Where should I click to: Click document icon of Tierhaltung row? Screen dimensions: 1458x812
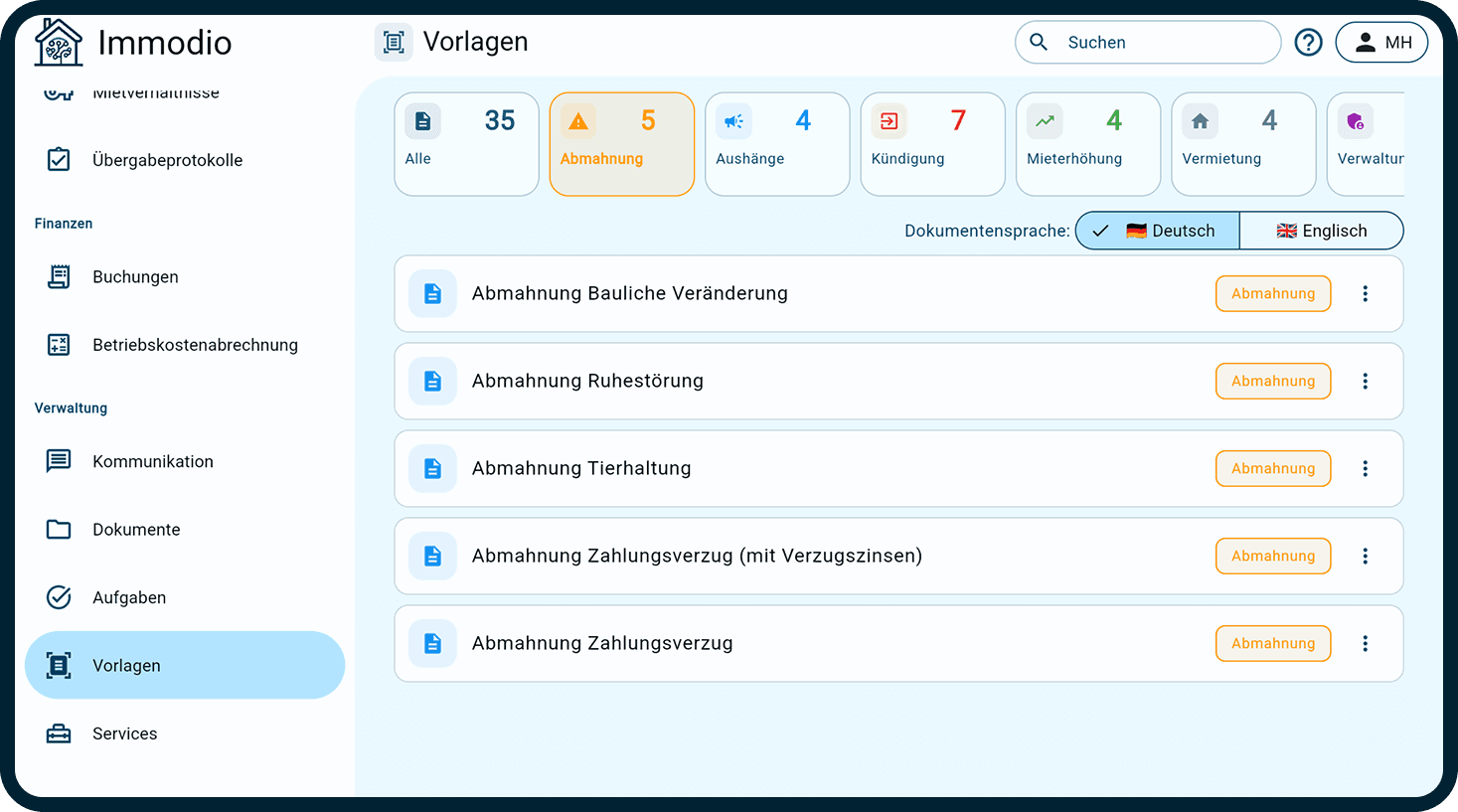pos(432,469)
